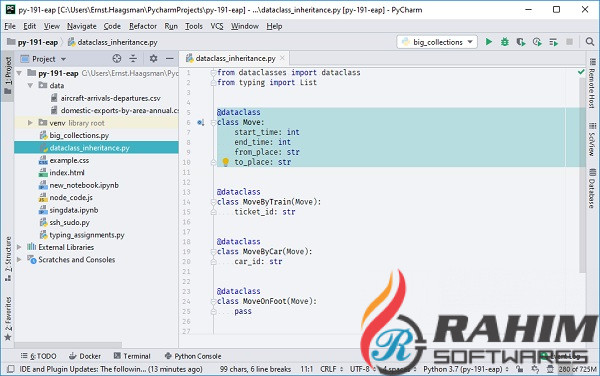Expand the venv library root folder
This screenshot has width=600, height=376.
pos(30,123)
